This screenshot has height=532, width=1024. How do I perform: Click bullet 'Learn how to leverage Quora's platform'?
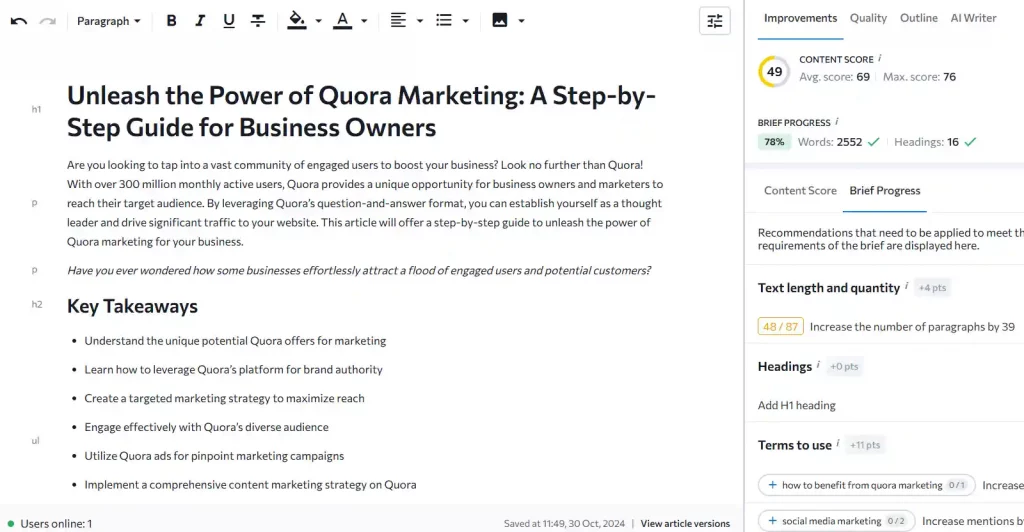click(x=233, y=369)
